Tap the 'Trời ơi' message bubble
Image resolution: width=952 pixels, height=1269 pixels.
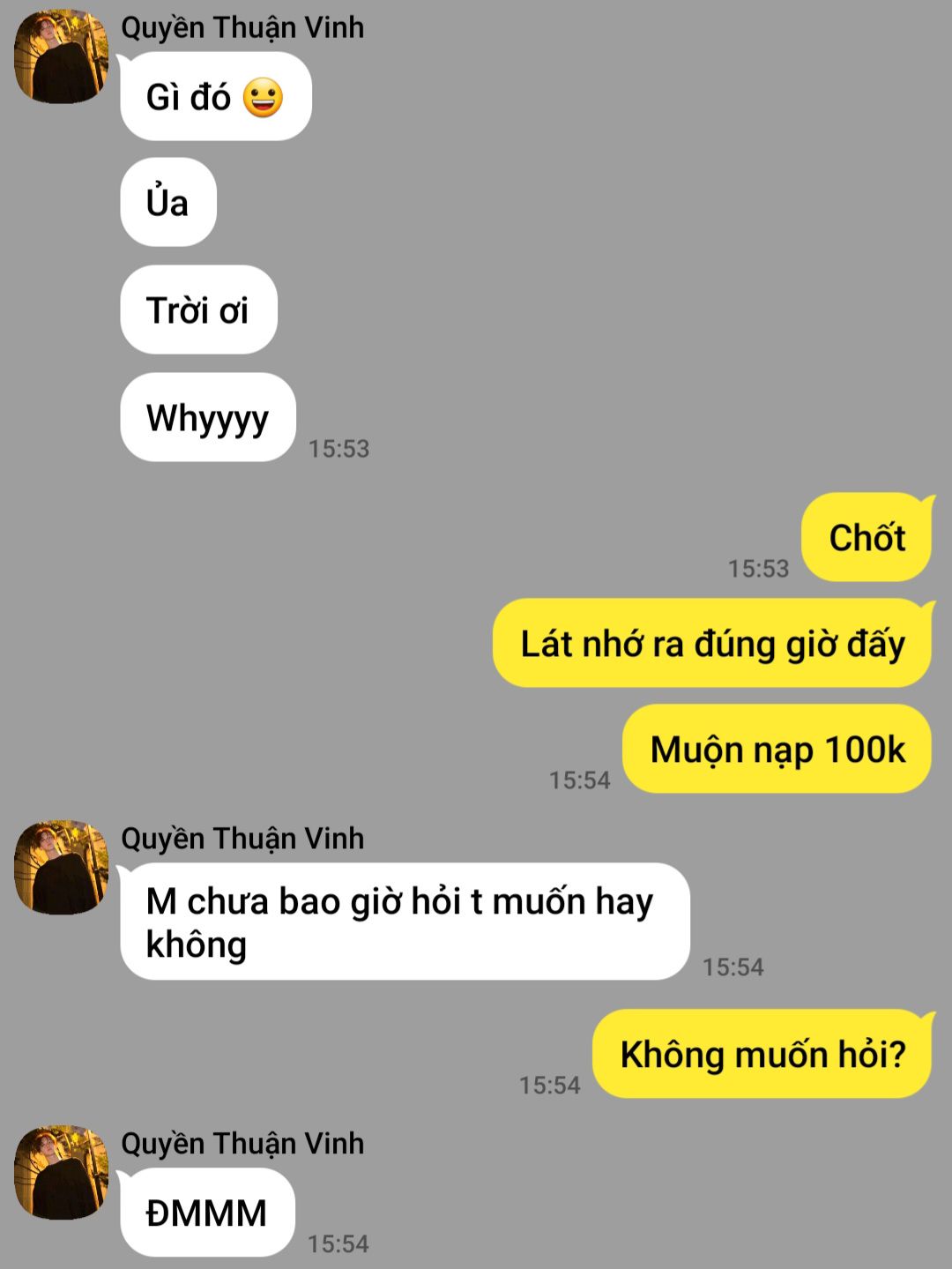point(198,310)
